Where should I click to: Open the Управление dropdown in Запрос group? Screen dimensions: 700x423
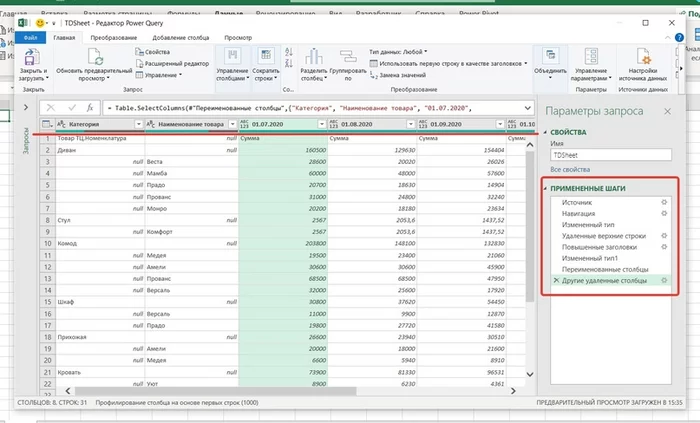click(x=158, y=75)
